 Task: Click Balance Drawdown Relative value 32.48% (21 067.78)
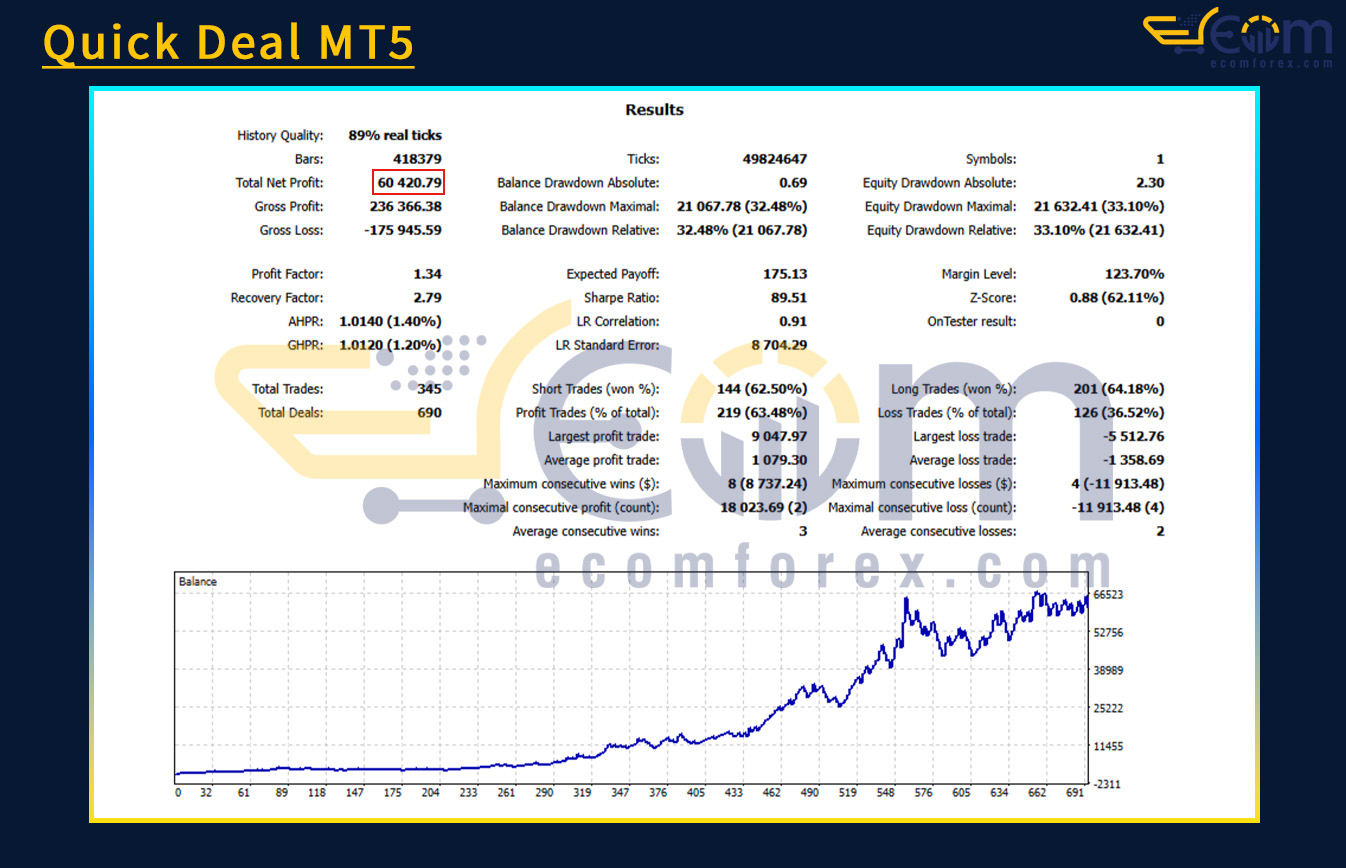tap(742, 231)
